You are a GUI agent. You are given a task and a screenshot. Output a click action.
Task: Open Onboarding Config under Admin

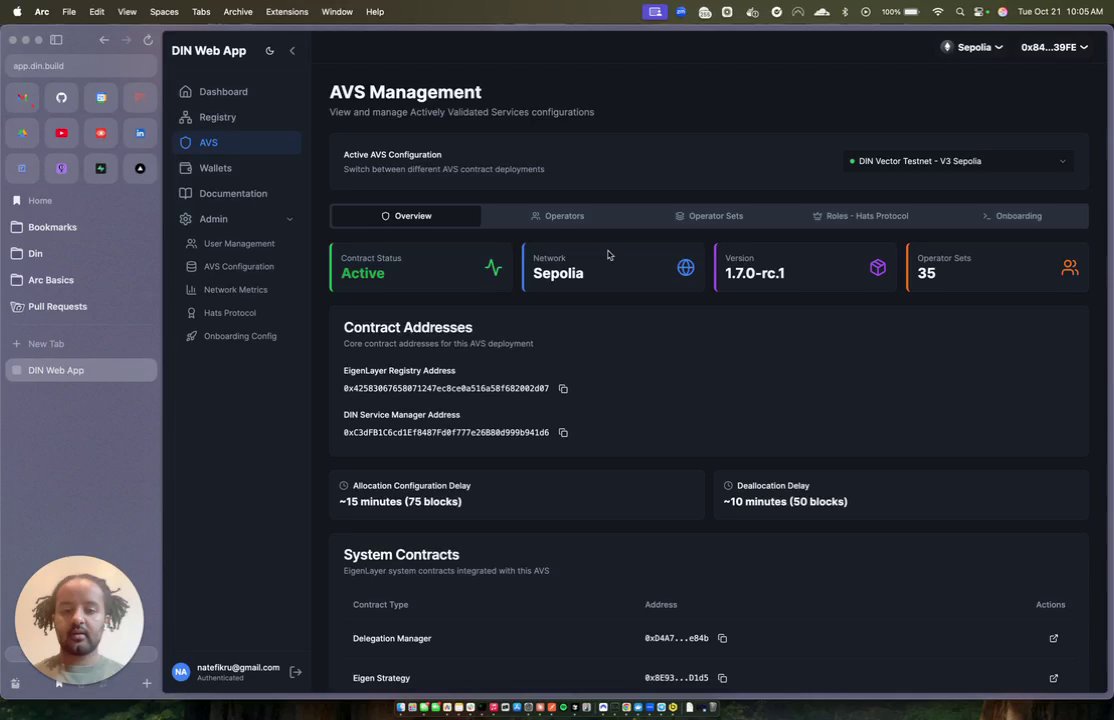pos(239,336)
